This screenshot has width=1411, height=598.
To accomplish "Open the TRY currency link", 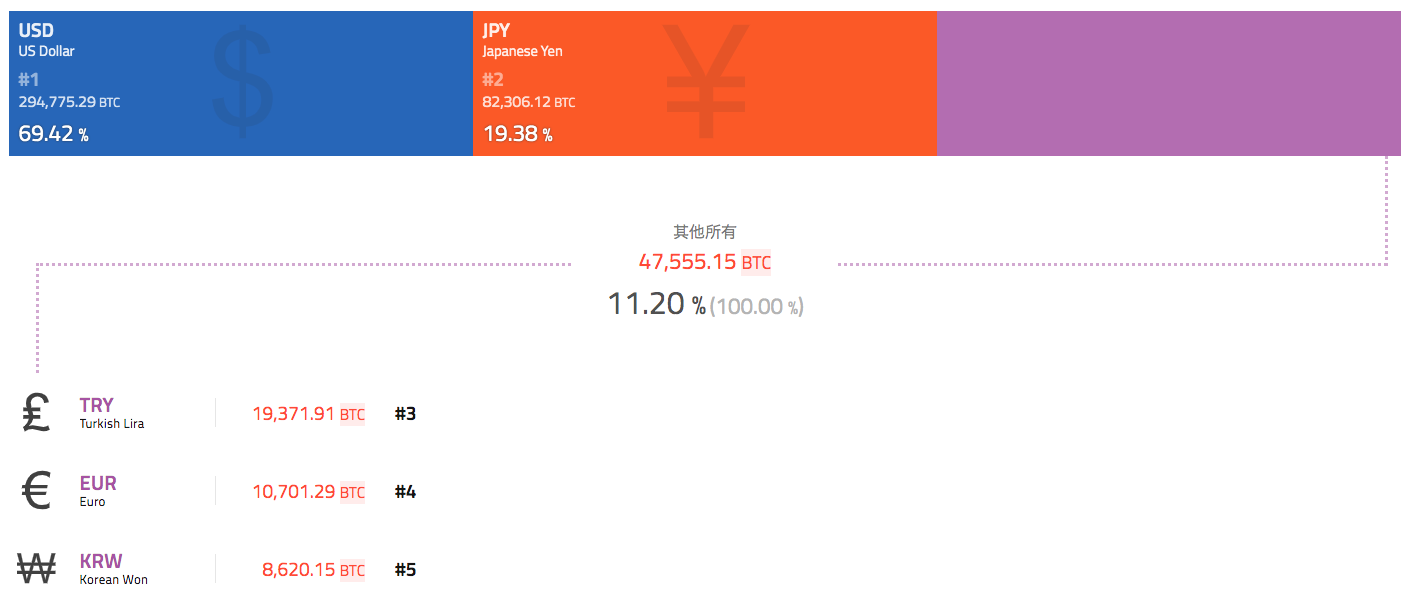I will tap(97, 405).
